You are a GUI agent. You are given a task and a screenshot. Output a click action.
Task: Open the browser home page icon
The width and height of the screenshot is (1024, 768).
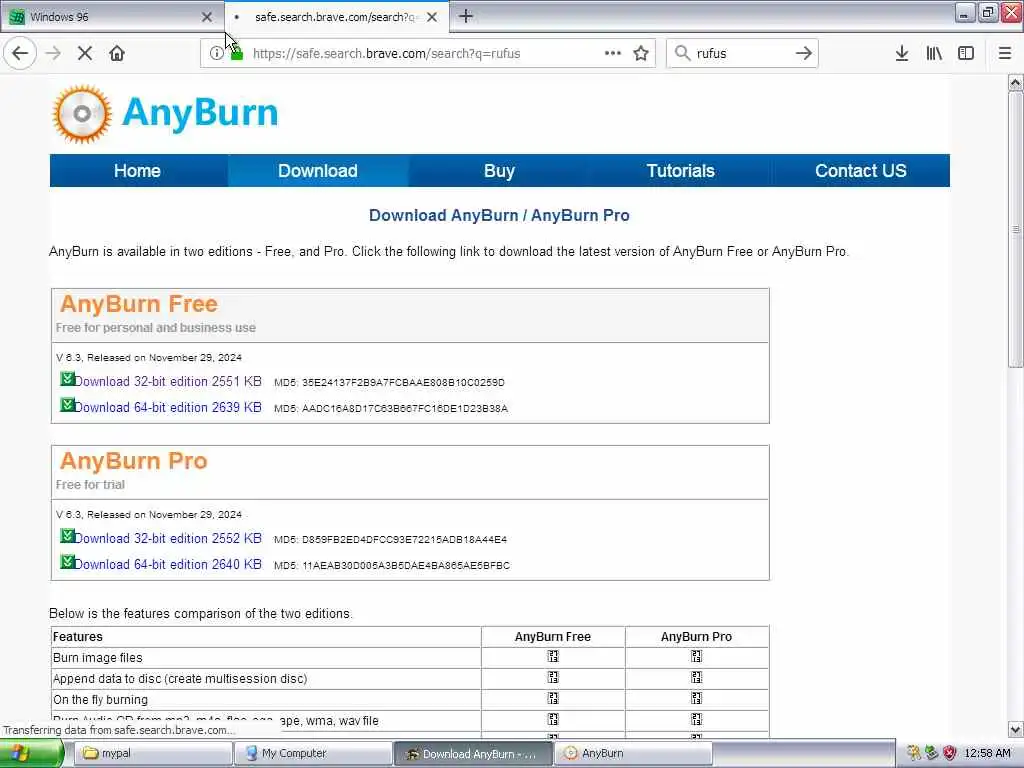tap(117, 53)
